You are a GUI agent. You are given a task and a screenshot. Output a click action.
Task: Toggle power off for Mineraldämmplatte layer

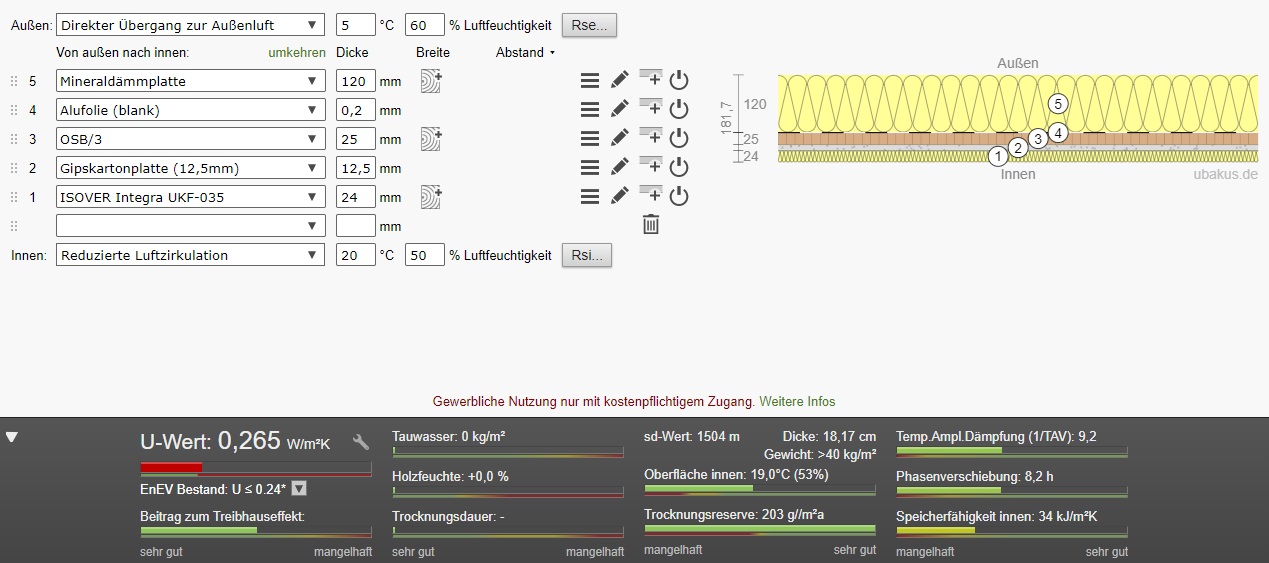[x=679, y=81]
